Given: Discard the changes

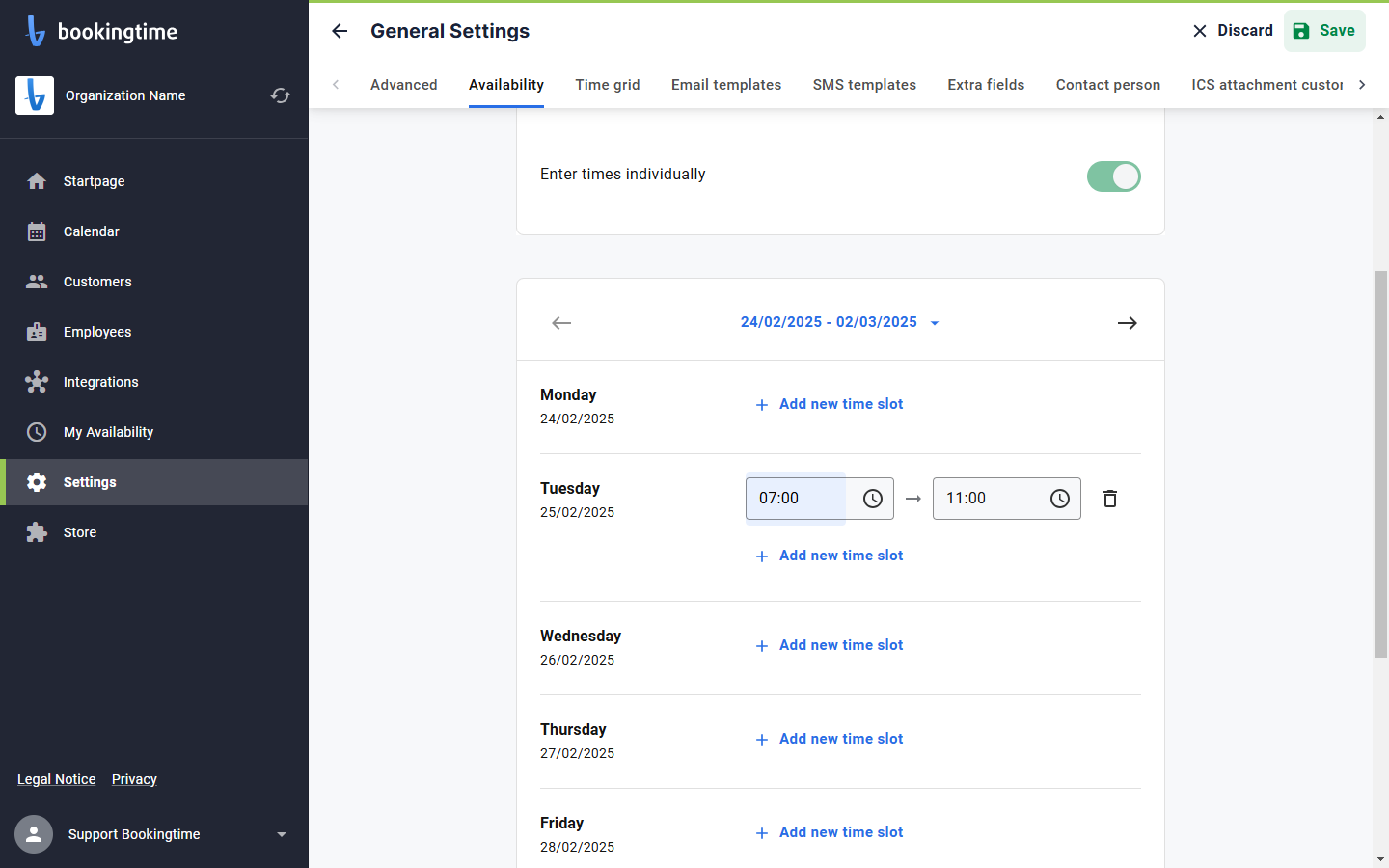Looking at the screenshot, I should tap(1232, 31).
